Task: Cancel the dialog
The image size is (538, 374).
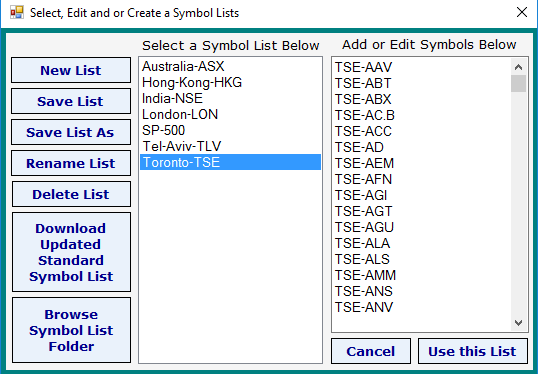Action: click(371, 351)
